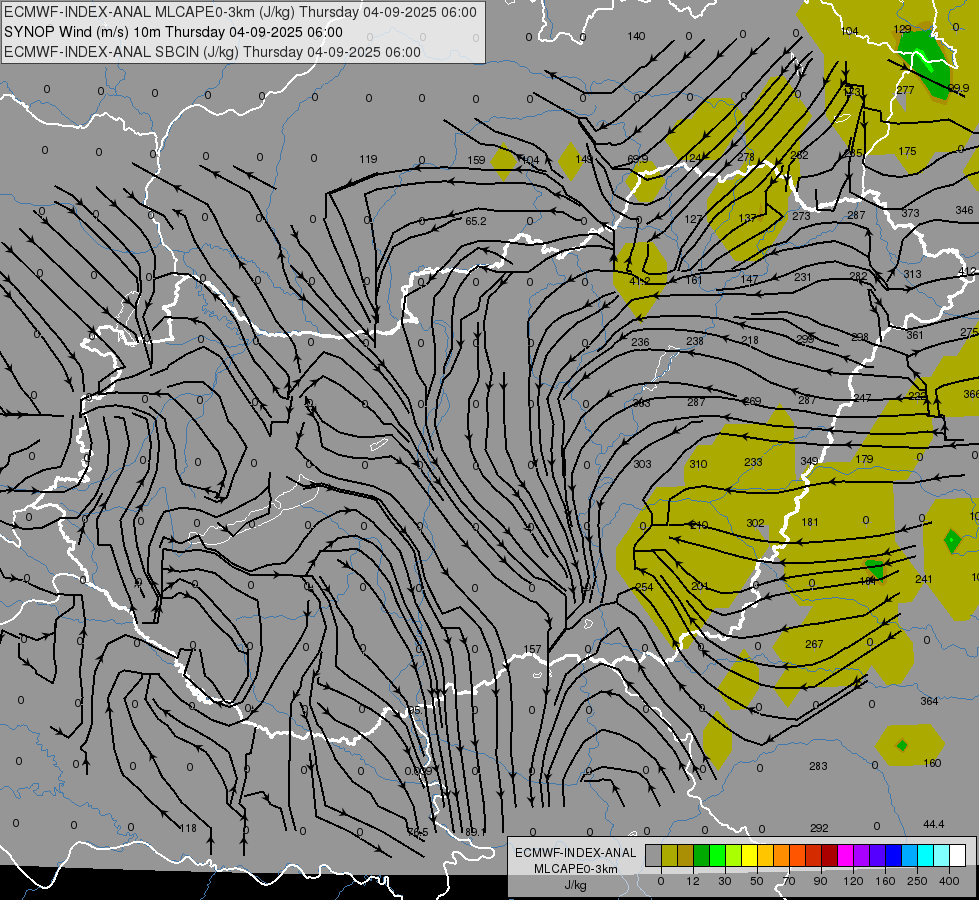The height and width of the screenshot is (900, 979).
Task: Click the 373 data value on map
Action: 910,213
